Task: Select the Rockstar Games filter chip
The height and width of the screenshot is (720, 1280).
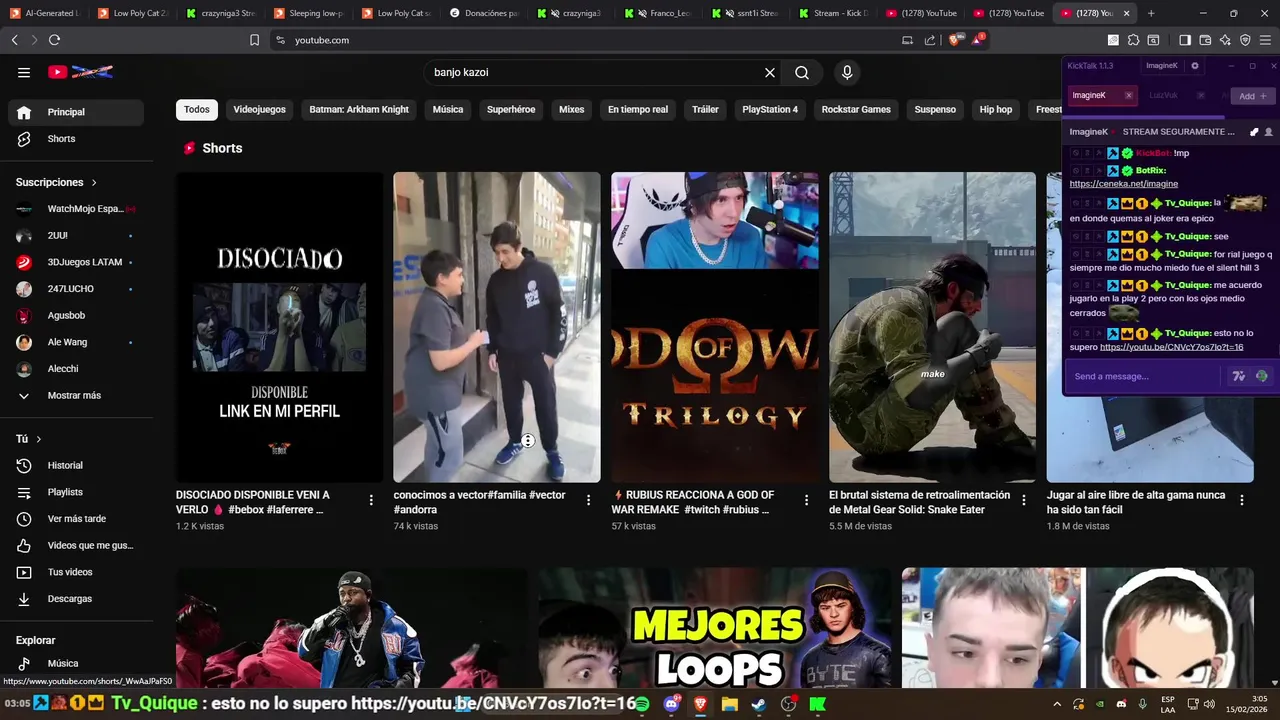Action: tap(856, 109)
